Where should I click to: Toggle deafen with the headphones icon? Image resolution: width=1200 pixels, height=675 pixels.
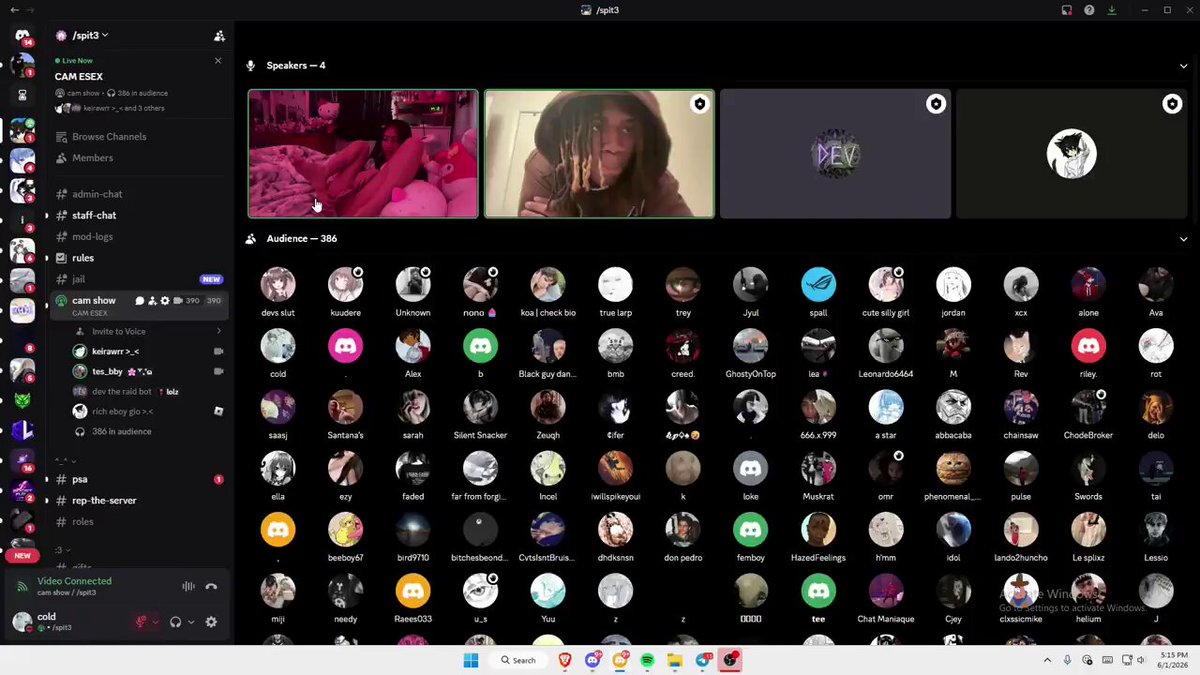pos(176,622)
